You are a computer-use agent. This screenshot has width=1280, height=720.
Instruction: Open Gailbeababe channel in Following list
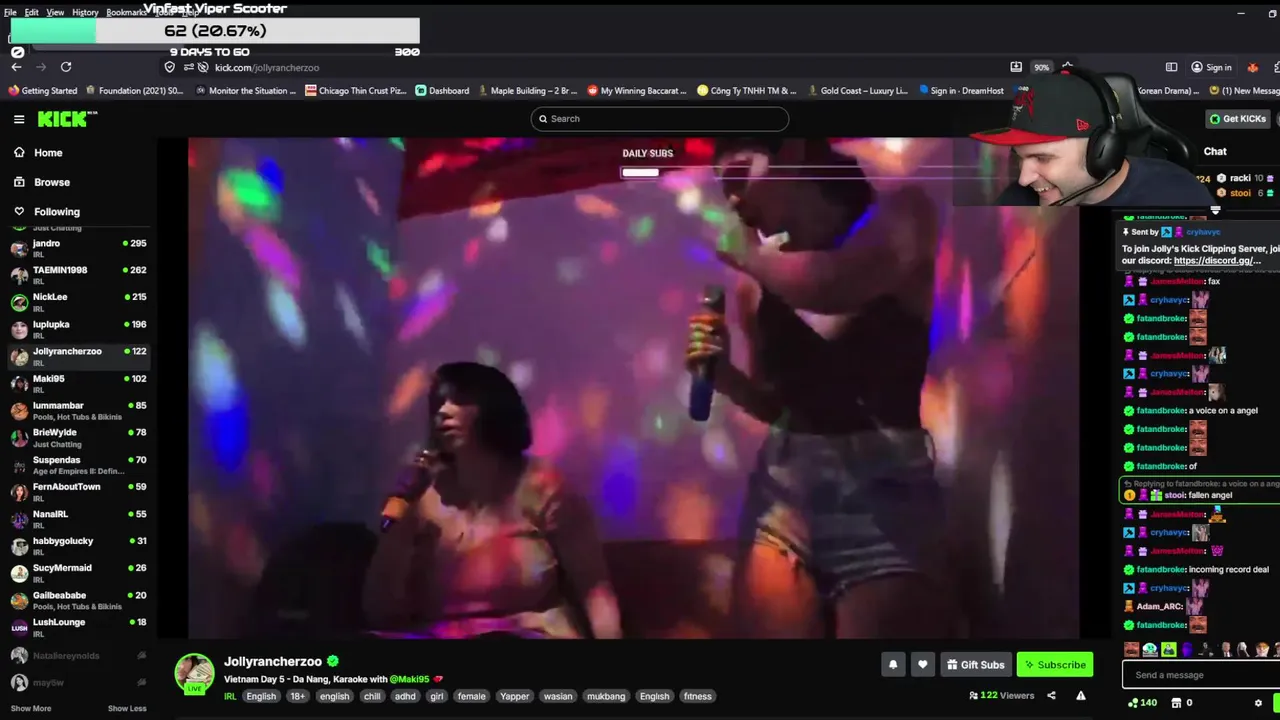pyautogui.click(x=78, y=599)
